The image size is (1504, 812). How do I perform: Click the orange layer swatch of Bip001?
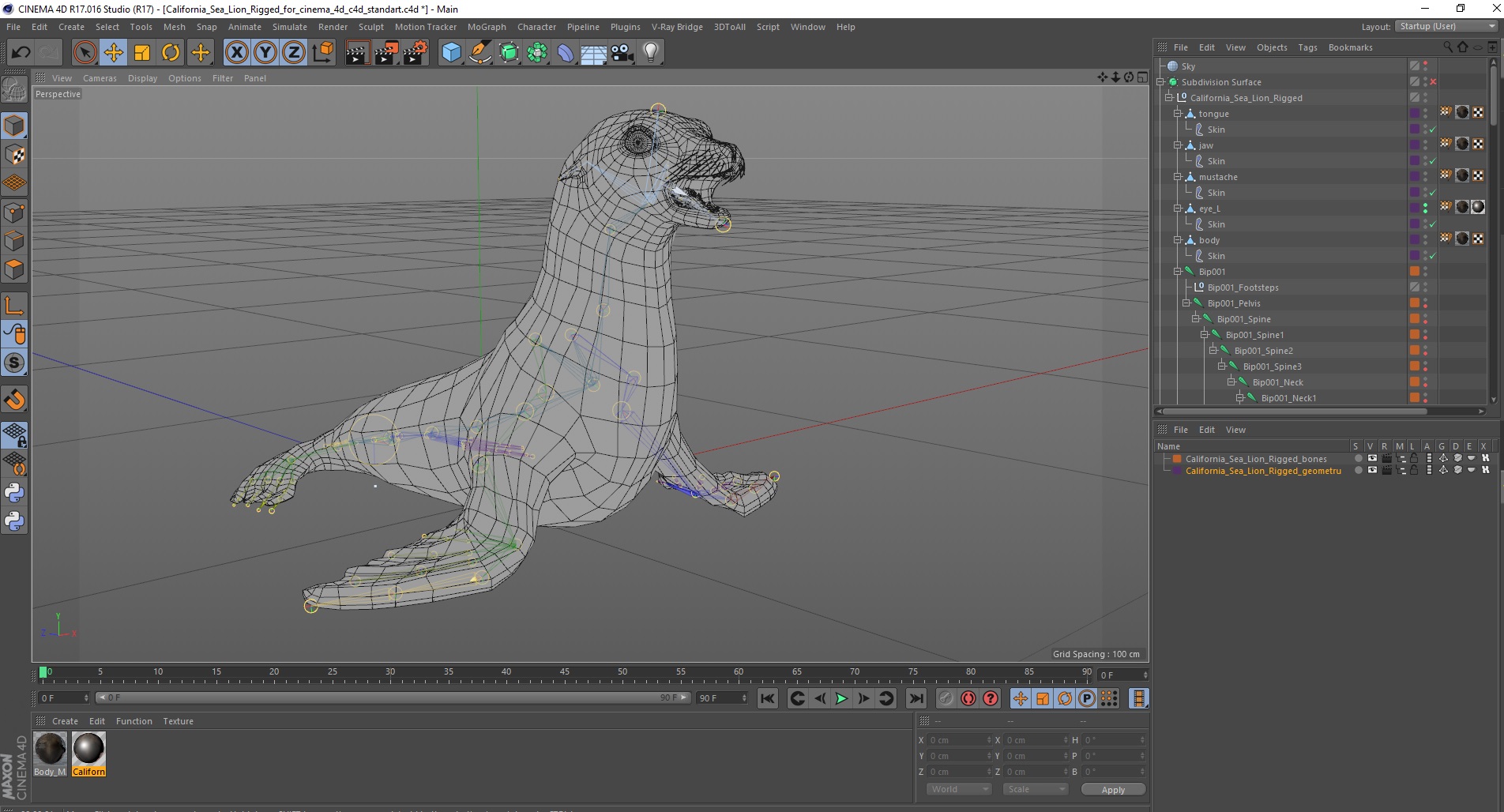(1415, 272)
